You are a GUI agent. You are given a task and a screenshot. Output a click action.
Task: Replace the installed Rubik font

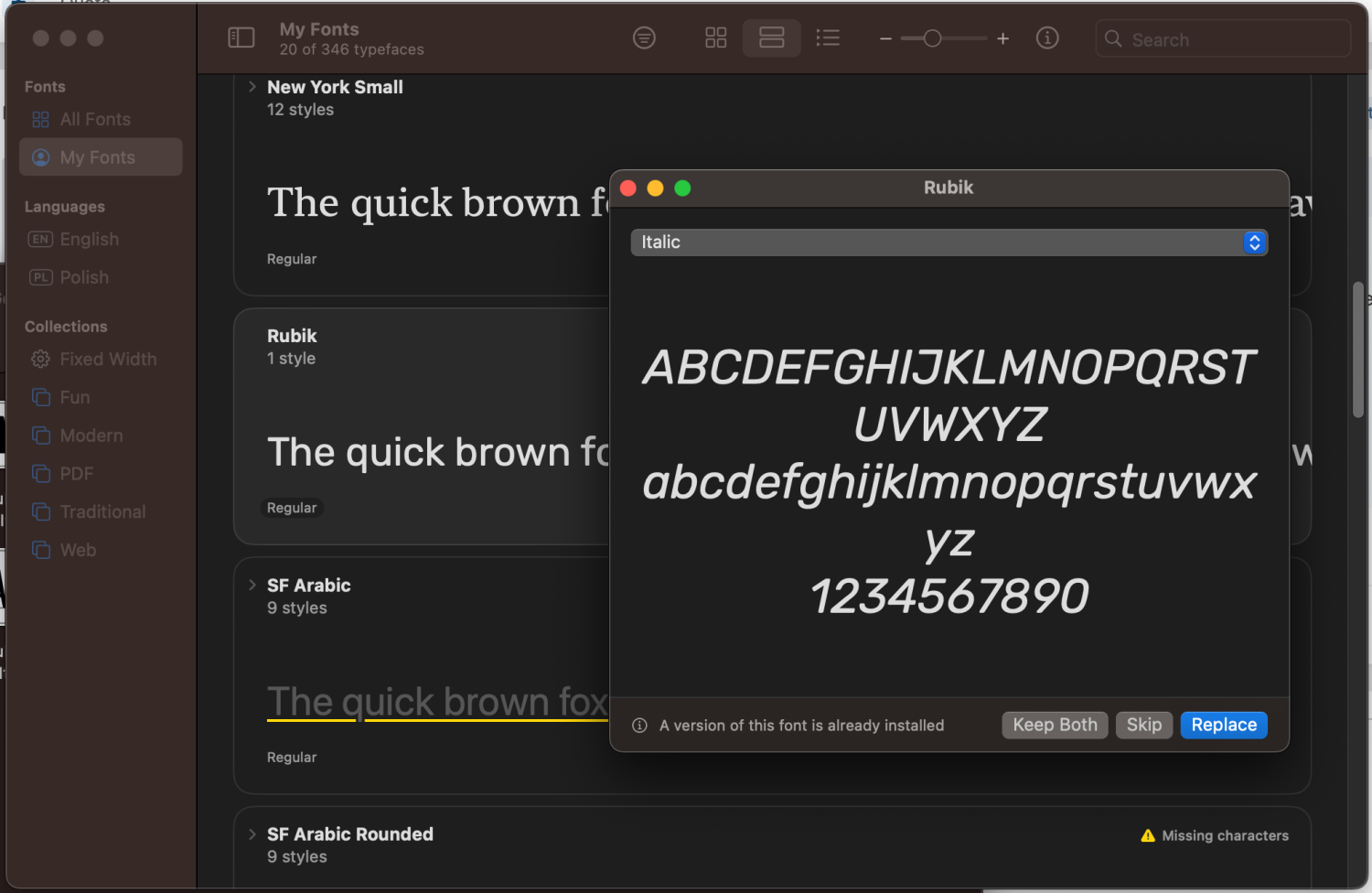pos(1224,725)
